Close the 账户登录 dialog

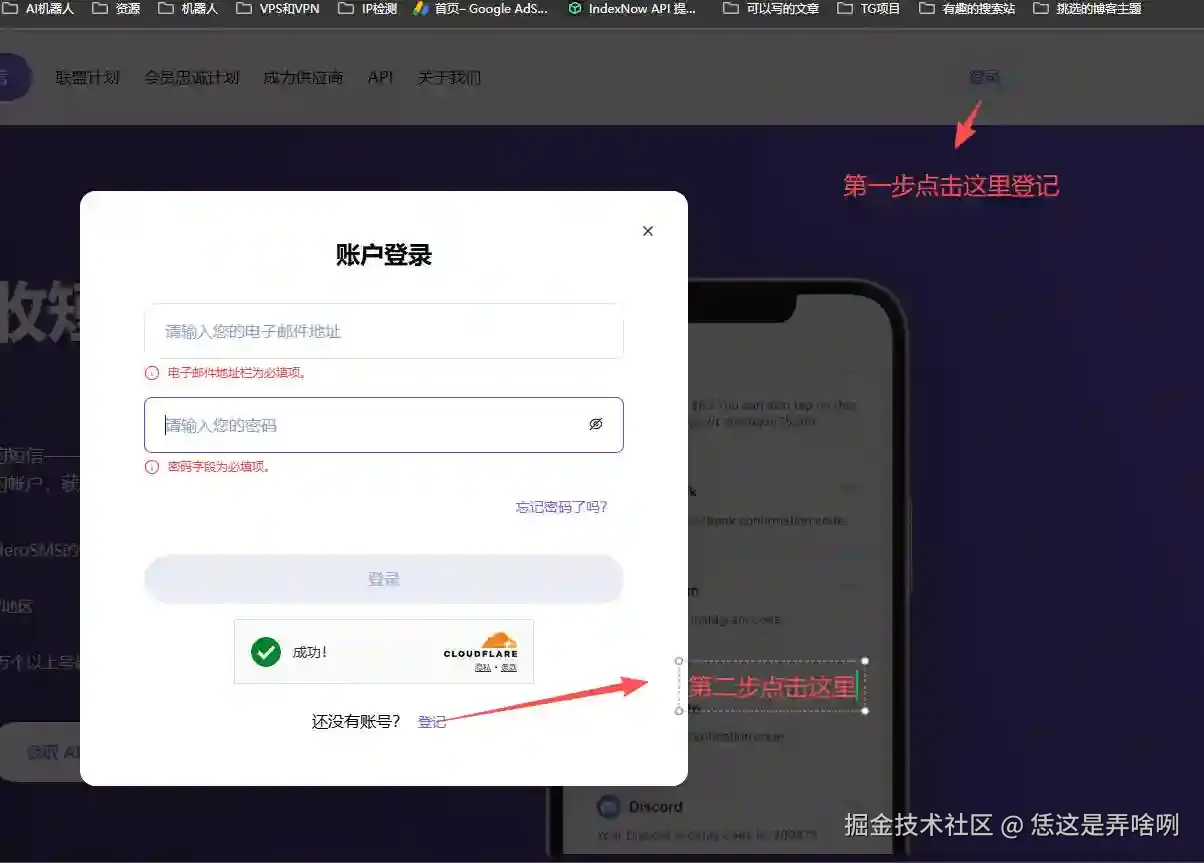pyautogui.click(x=648, y=231)
